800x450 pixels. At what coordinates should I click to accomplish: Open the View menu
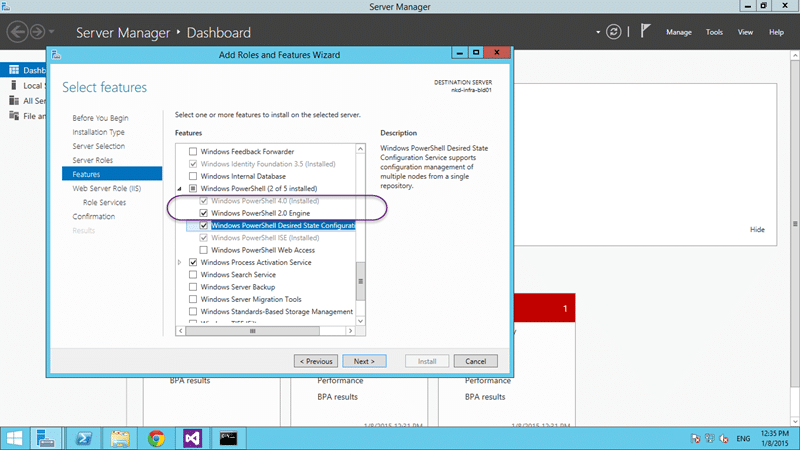745,32
